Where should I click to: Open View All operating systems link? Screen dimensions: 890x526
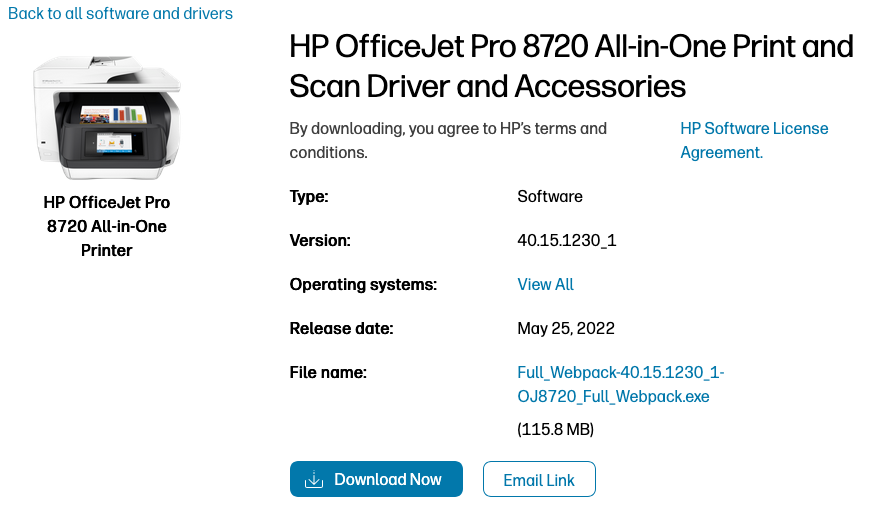click(x=545, y=284)
